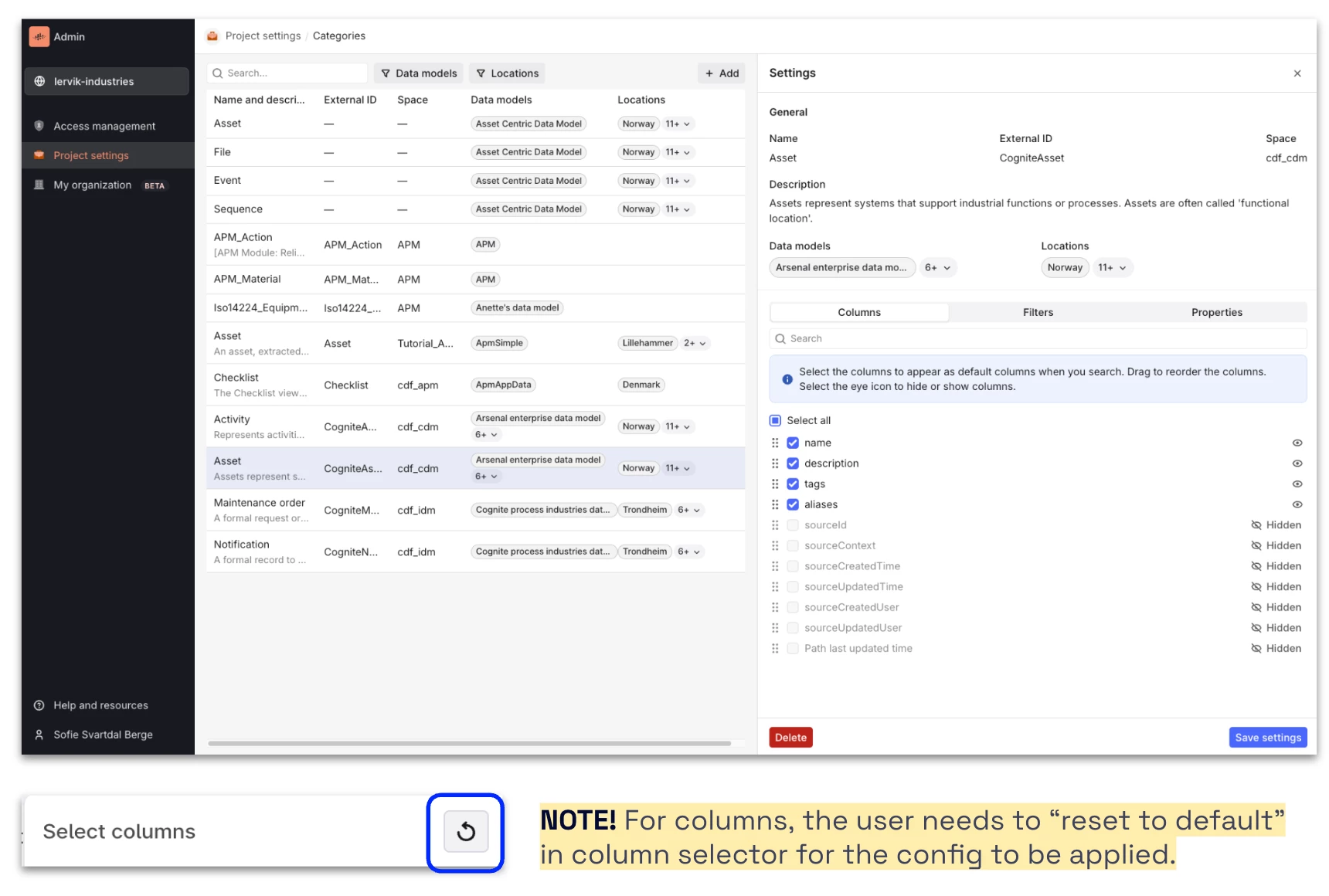This screenshot has width=1329, height=896.
Task: Open the Data models filter
Action: pyautogui.click(x=419, y=73)
